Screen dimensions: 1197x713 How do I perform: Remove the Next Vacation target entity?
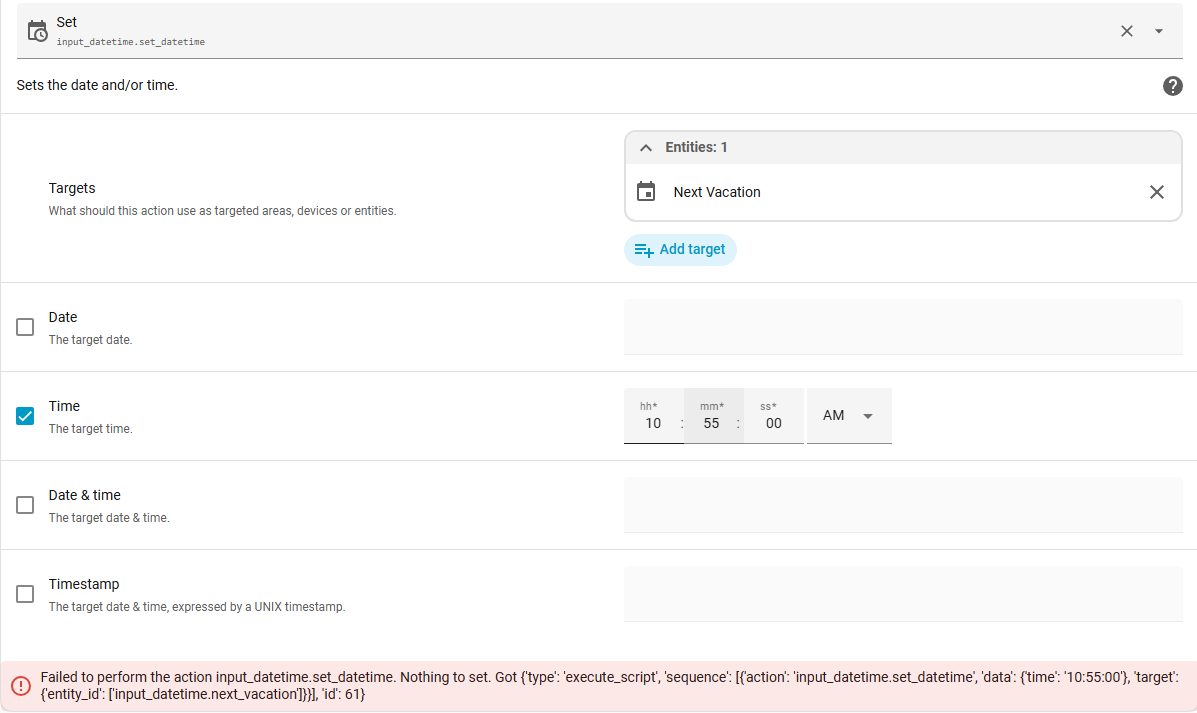pos(1157,192)
